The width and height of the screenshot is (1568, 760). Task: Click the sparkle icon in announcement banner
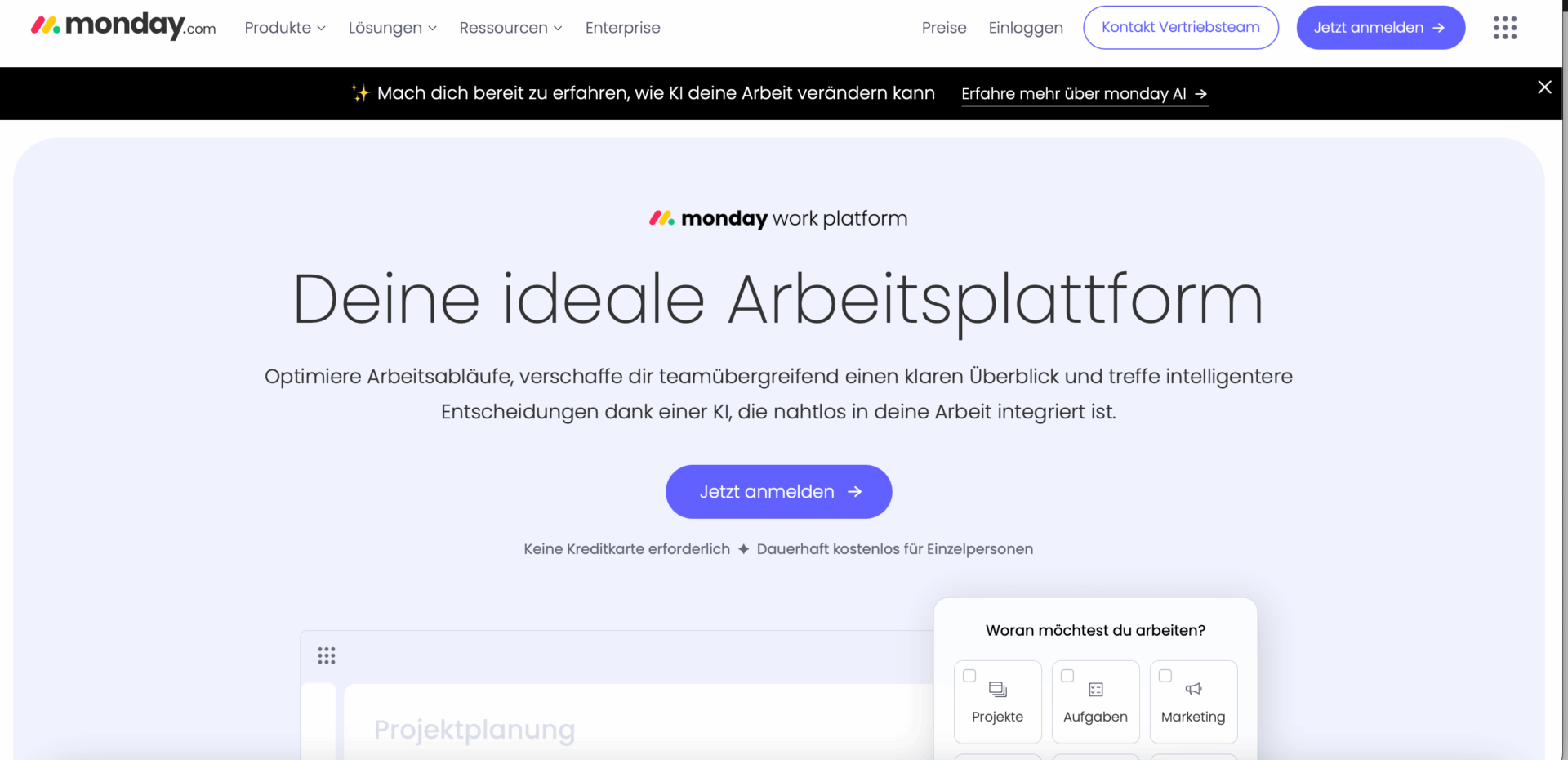click(x=360, y=92)
